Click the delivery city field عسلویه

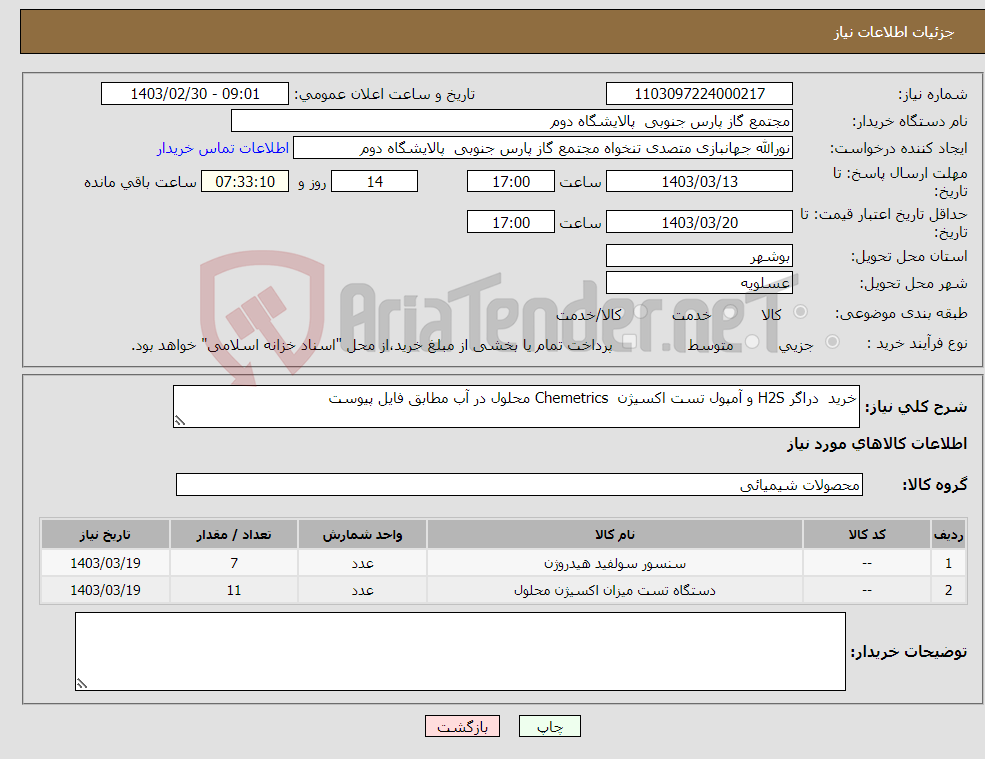(x=699, y=283)
